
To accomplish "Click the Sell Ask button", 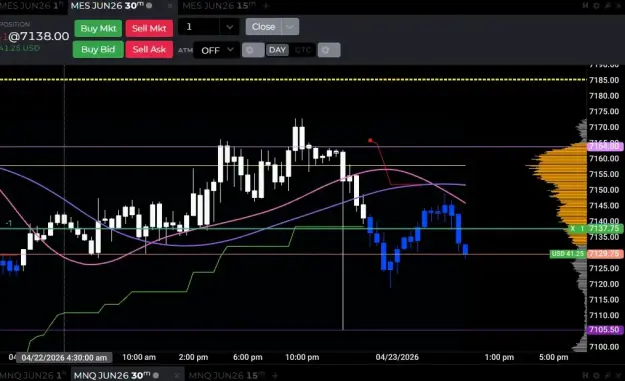I will click(x=149, y=49).
